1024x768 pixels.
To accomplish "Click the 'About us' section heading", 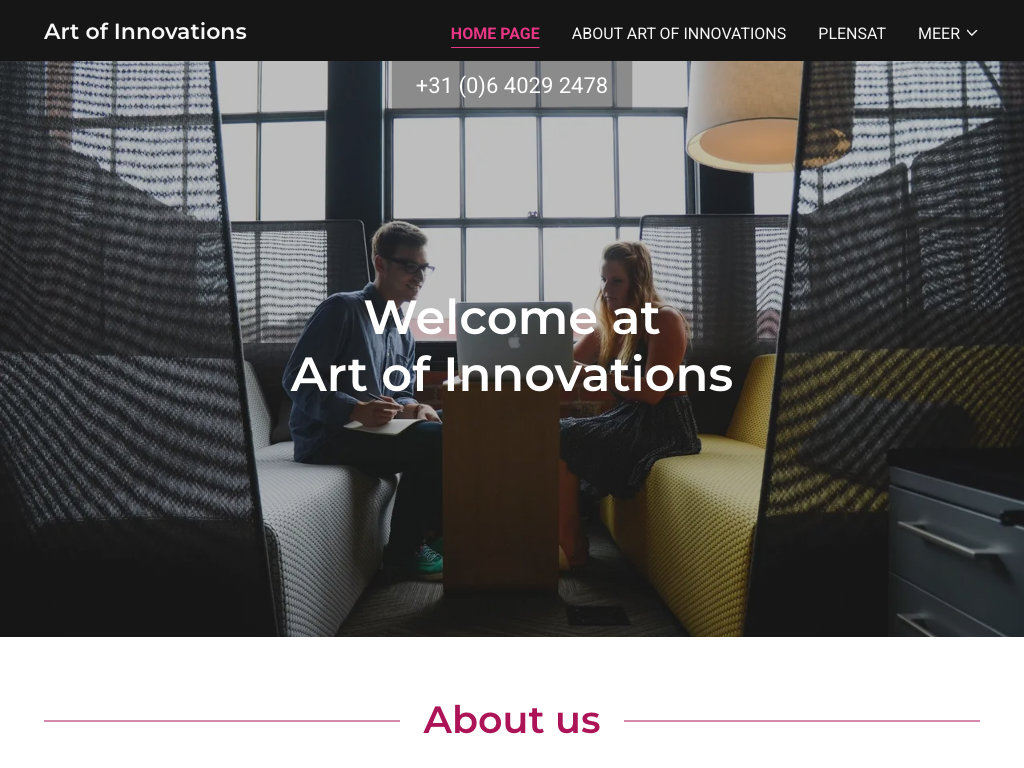I will 511,720.
